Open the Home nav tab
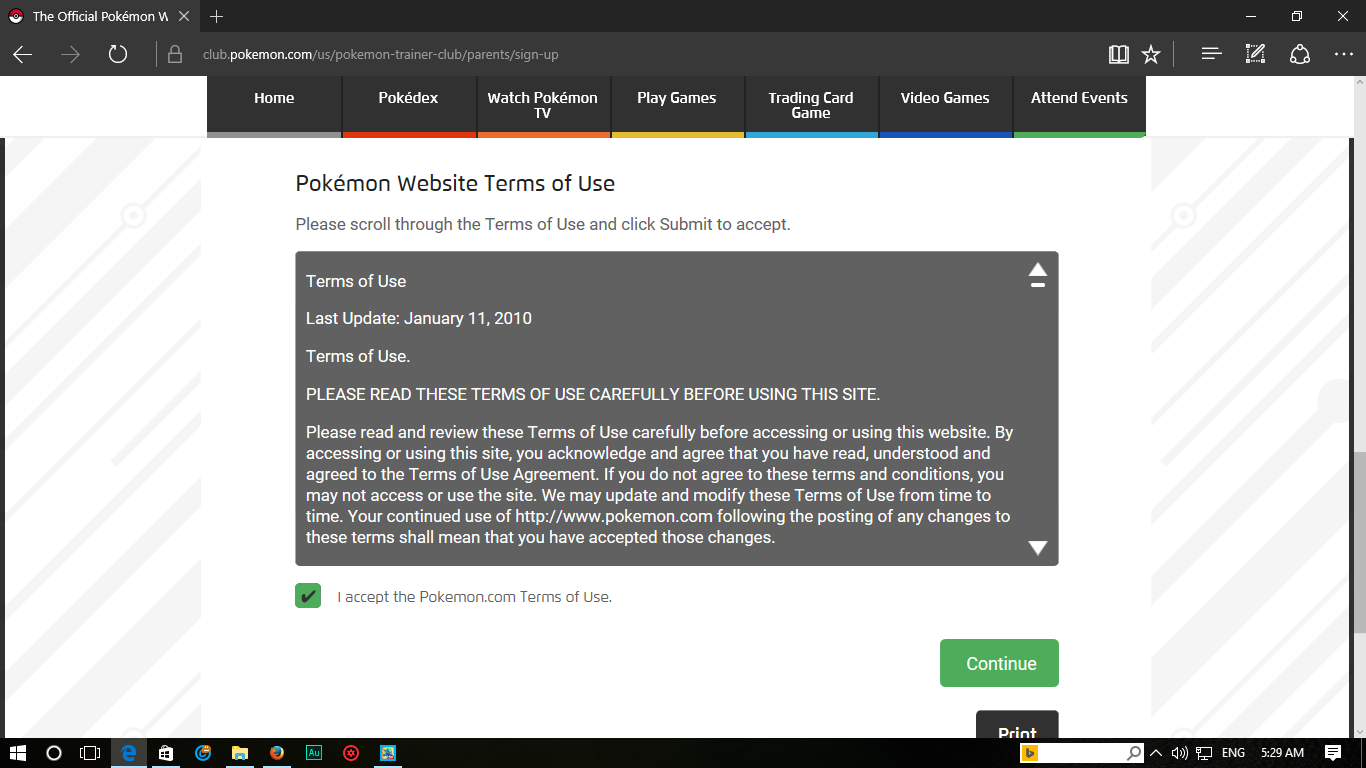Image resolution: width=1366 pixels, height=768 pixels. click(x=274, y=105)
